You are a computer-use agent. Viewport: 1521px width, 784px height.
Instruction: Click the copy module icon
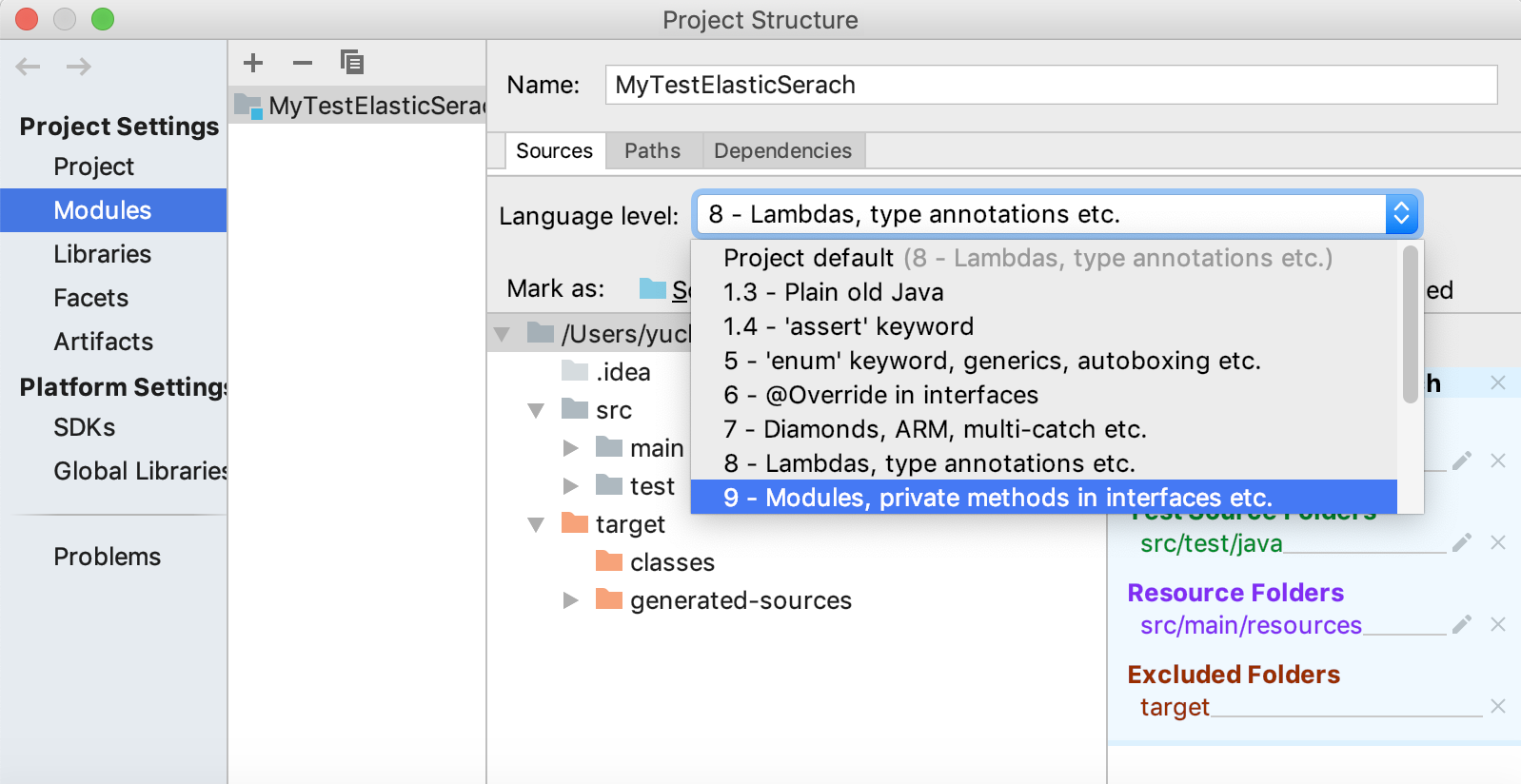click(x=352, y=63)
